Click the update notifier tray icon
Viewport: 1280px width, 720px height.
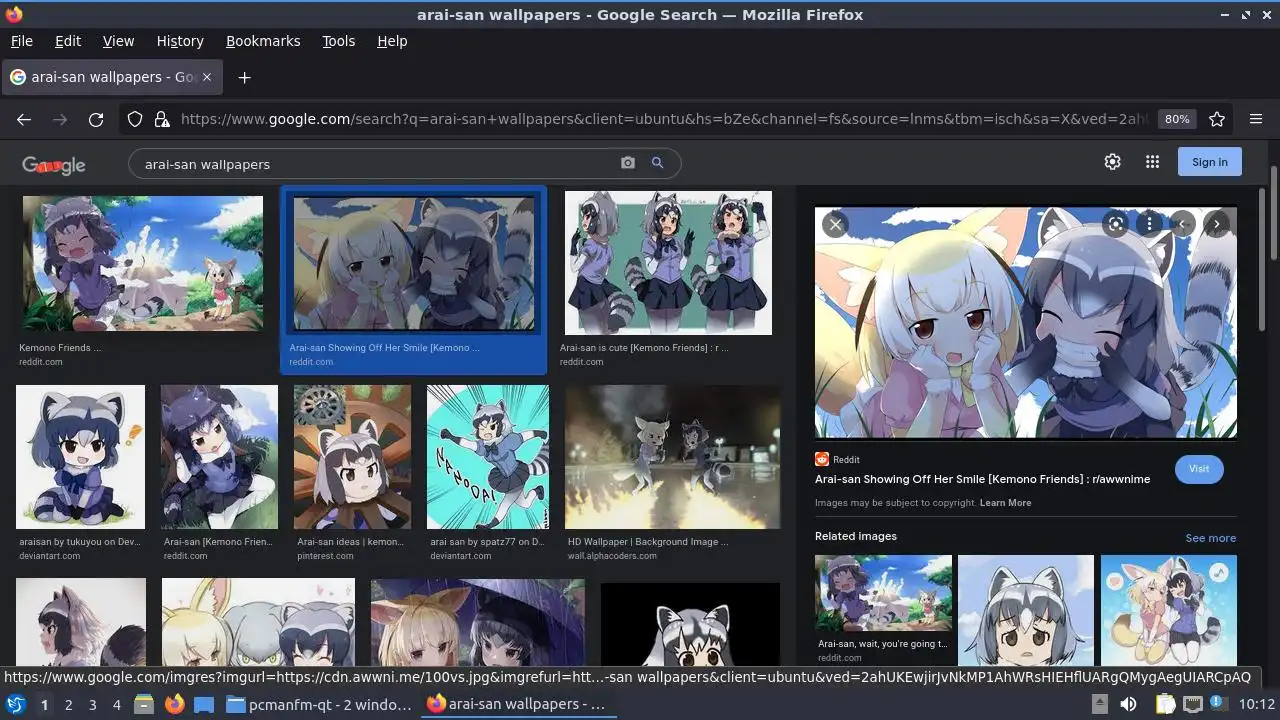pyautogui.click(x=1220, y=704)
